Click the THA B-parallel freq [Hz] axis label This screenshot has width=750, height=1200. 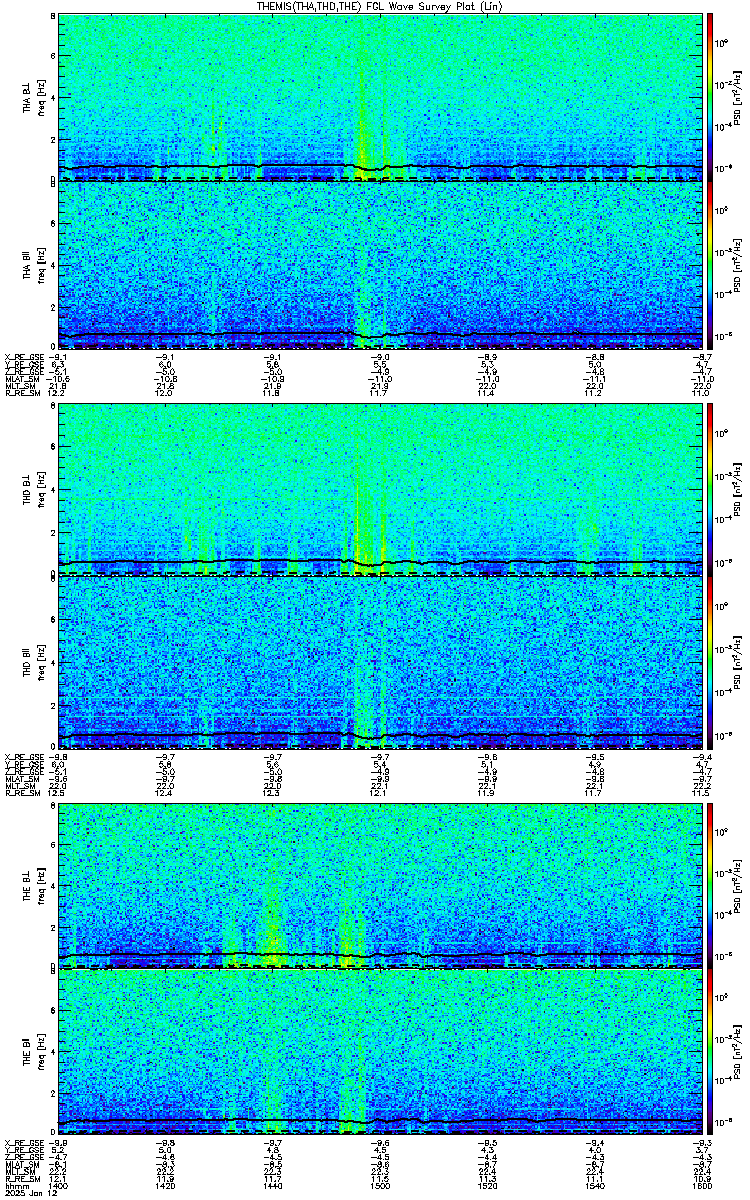pos(41,266)
